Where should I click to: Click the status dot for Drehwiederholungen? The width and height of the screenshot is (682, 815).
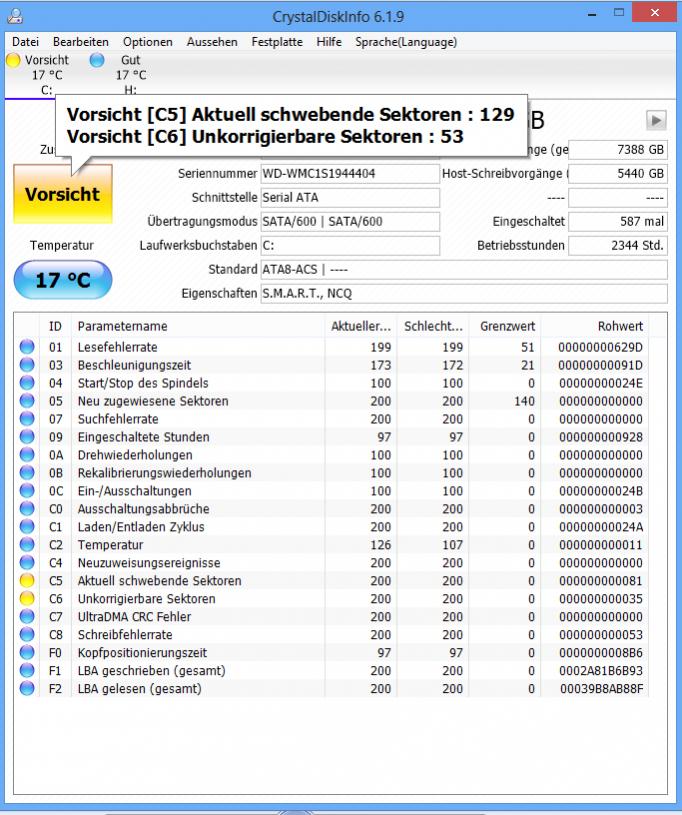click(27, 455)
